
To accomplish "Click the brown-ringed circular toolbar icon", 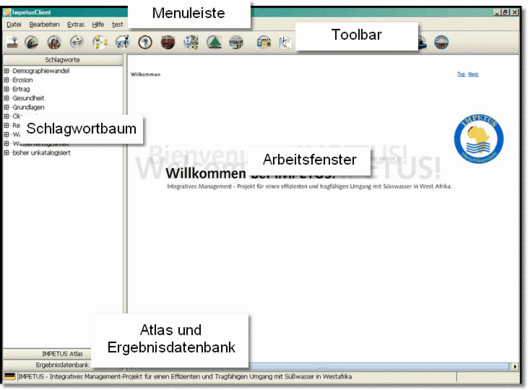I will click(x=145, y=42).
